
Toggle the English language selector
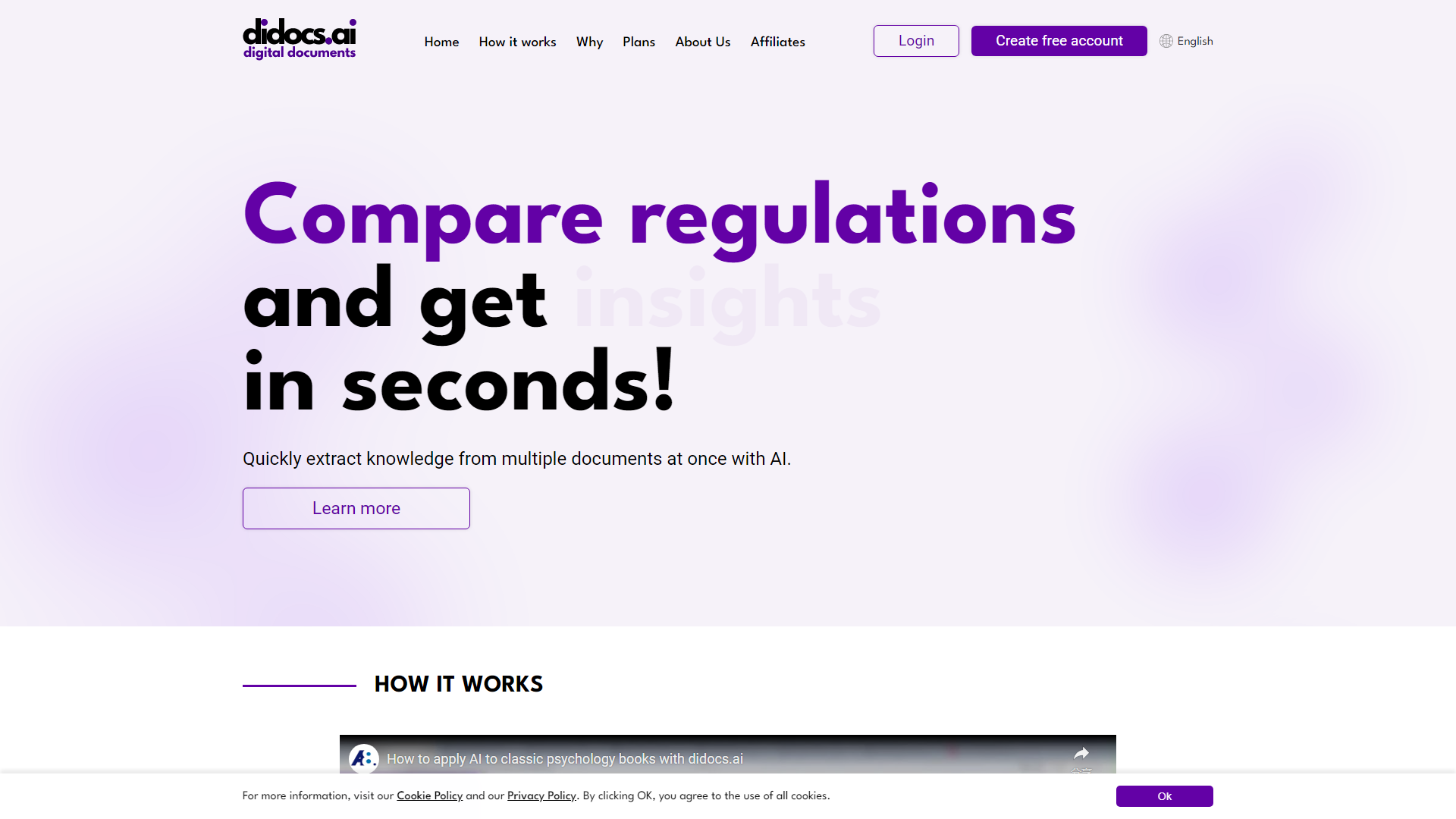(x=1187, y=41)
